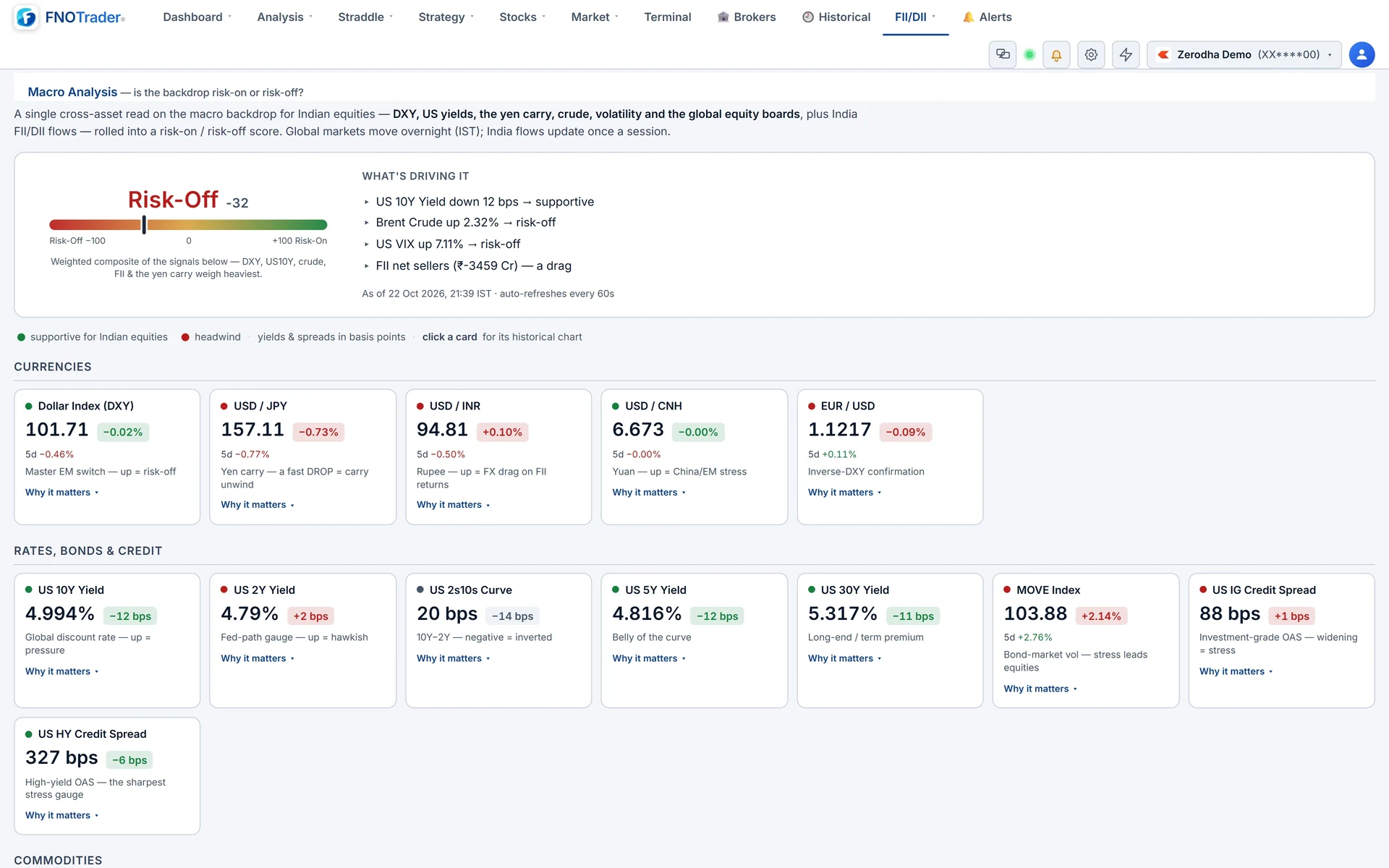The width and height of the screenshot is (1389, 868).
Task: Open the Dollar Index (DXY) card title
Action: 85,407
